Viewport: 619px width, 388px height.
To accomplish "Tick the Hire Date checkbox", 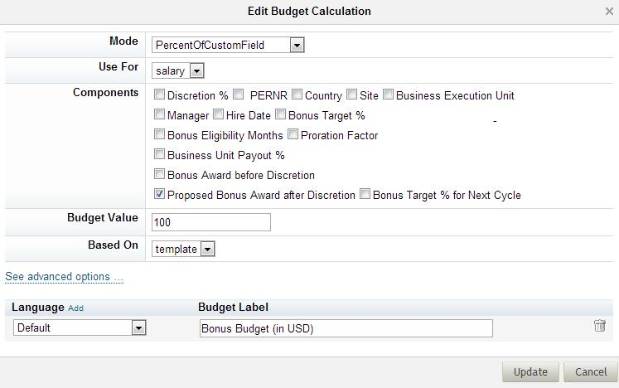I will point(218,114).
